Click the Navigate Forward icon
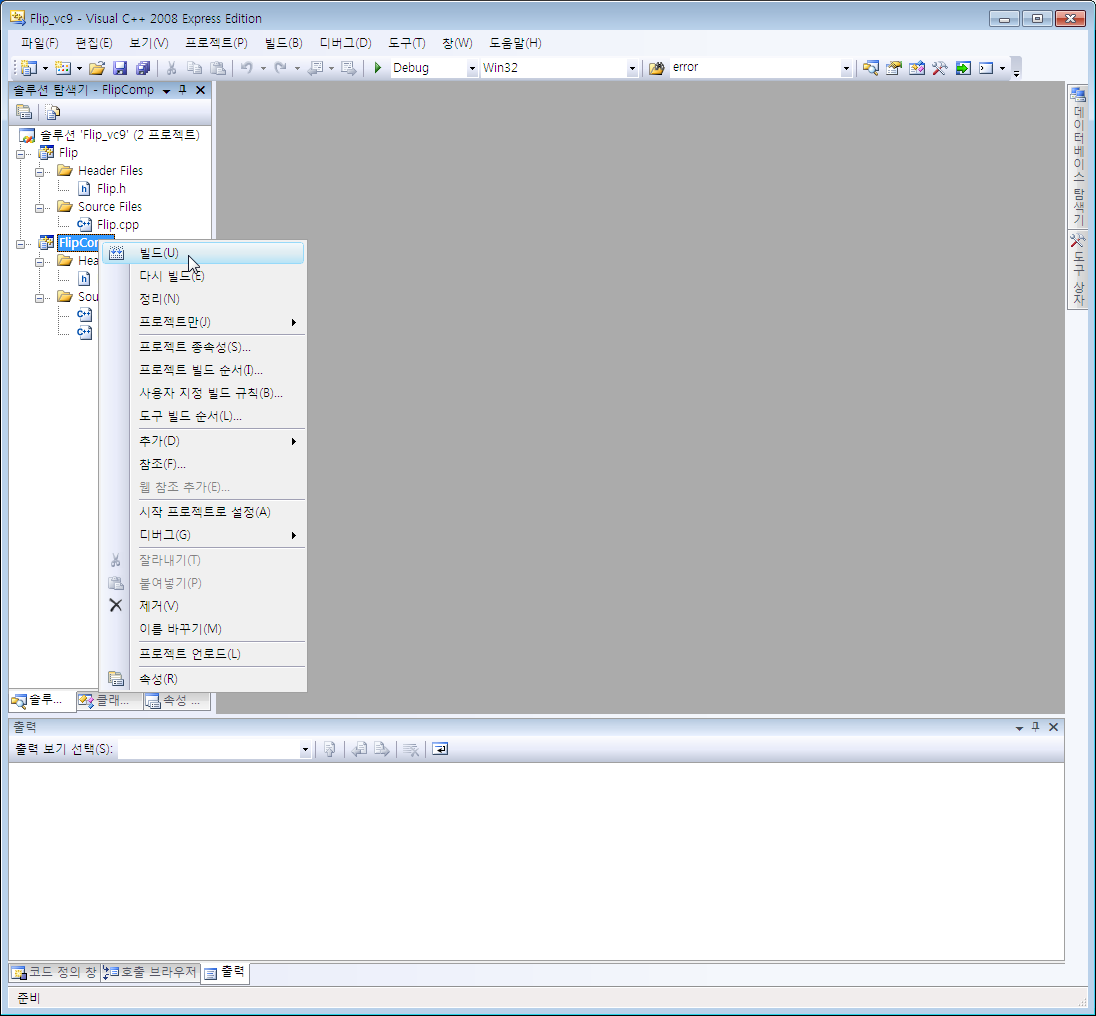1096x1016 pixels. [x=348, y=68]
